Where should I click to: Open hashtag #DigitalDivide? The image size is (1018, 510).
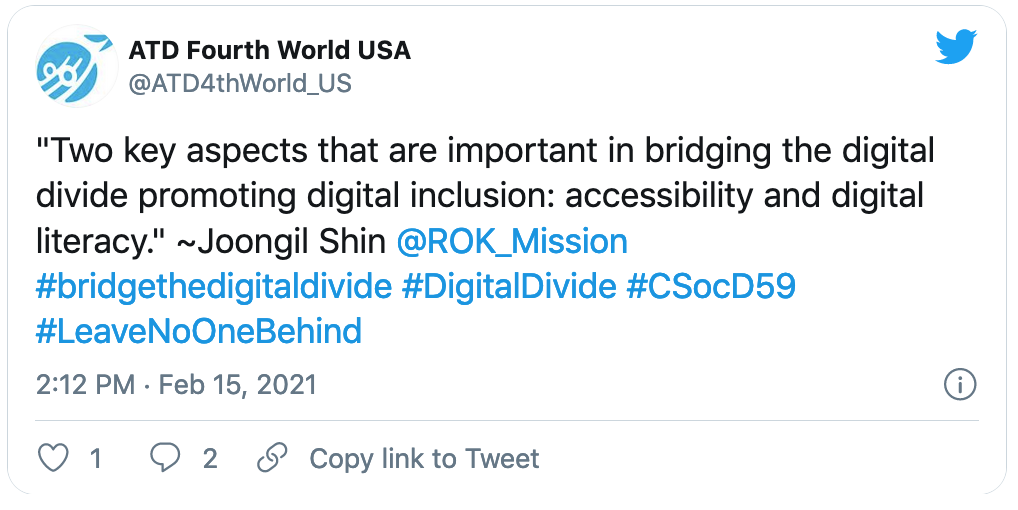509,286
